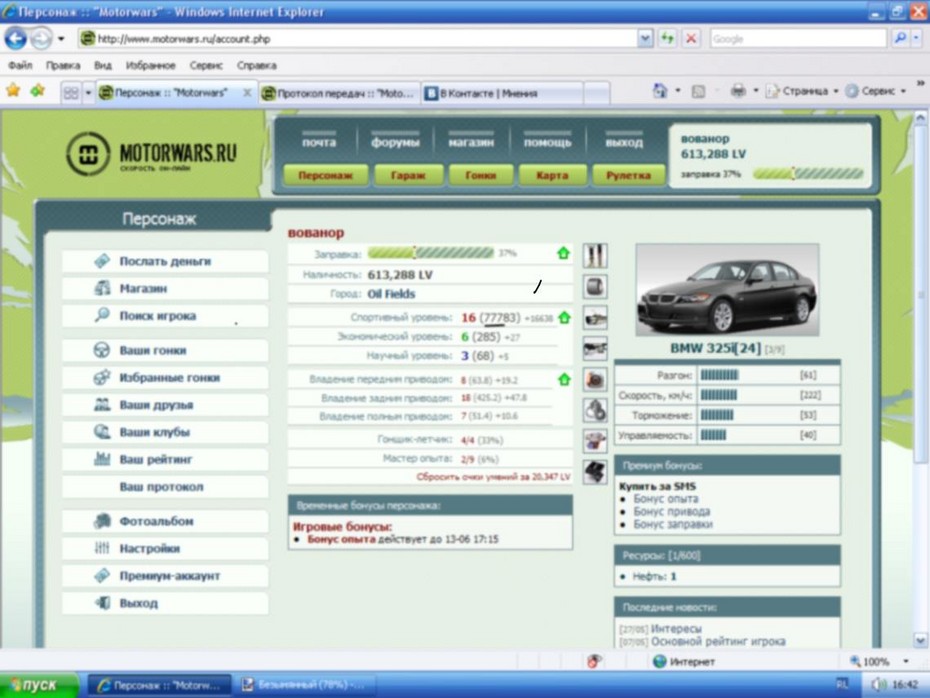930x698 pixels.
Task: Click the Карта button
Action: click(x=552, y=176)
